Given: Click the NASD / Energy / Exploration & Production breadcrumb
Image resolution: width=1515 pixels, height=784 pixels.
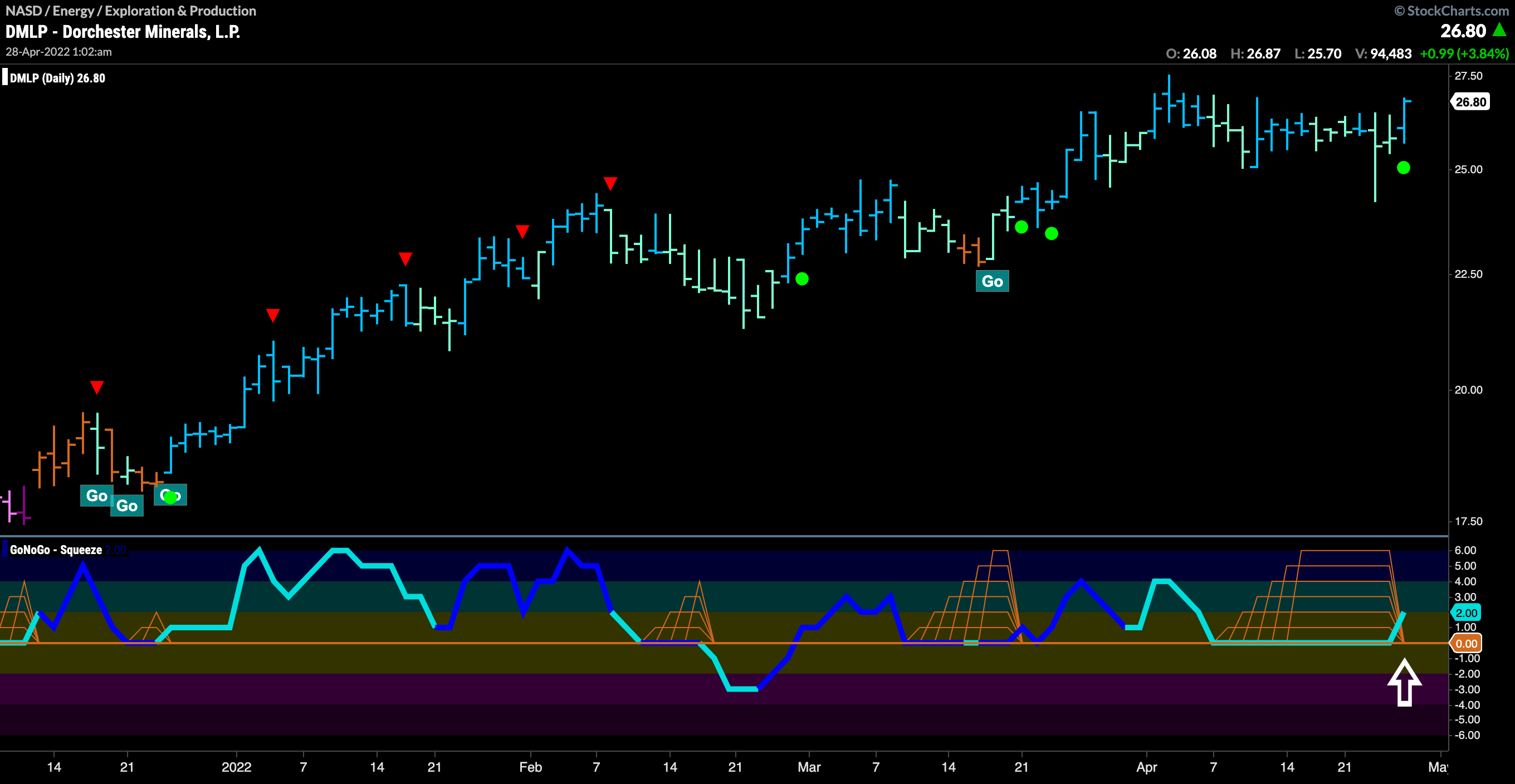Looking at the screenshot, I should [130, 11].
